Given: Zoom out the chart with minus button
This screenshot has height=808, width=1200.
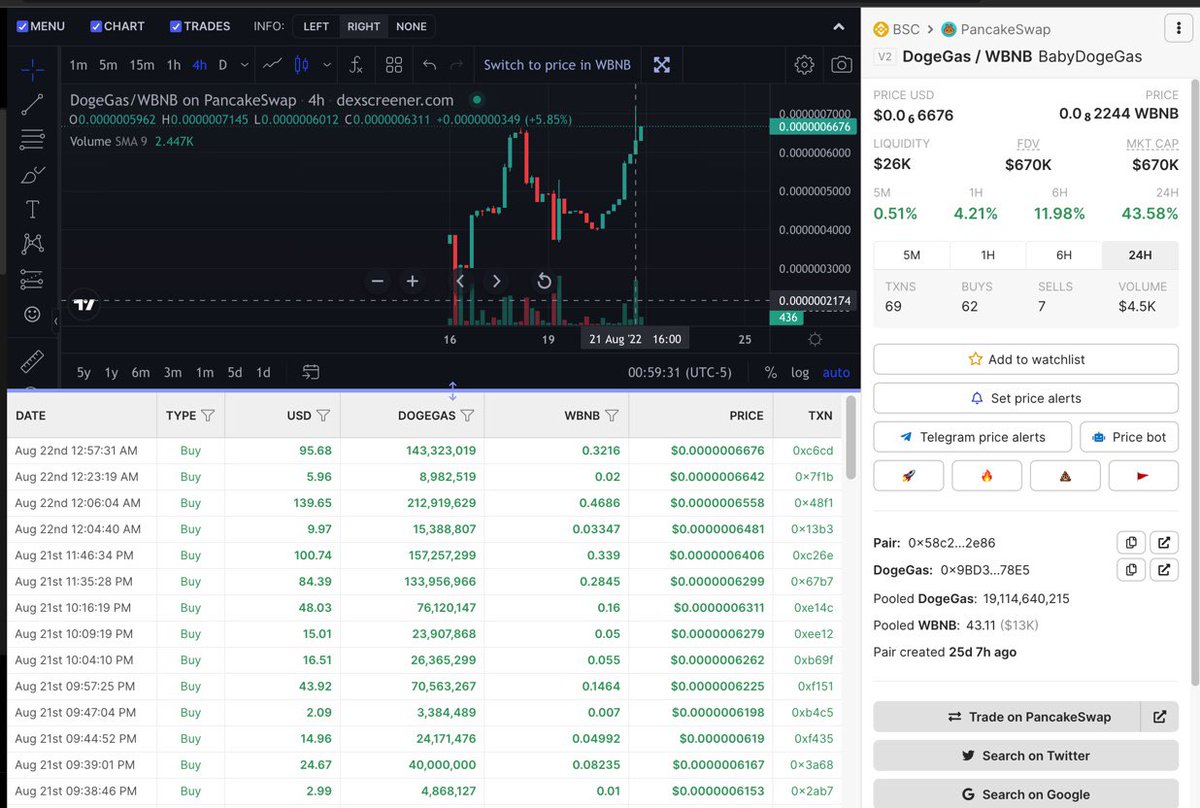Looking at the screenshot, I should [377, 281].
